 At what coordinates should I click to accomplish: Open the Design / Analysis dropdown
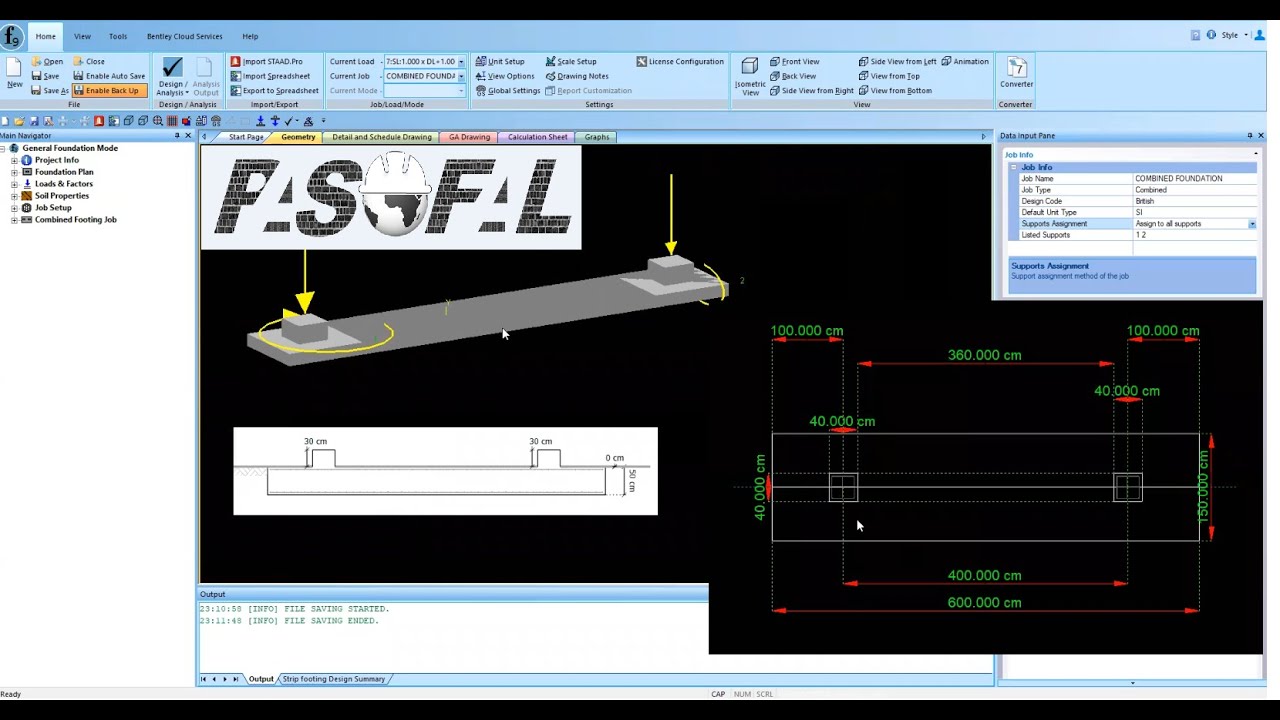pos(172,76)
